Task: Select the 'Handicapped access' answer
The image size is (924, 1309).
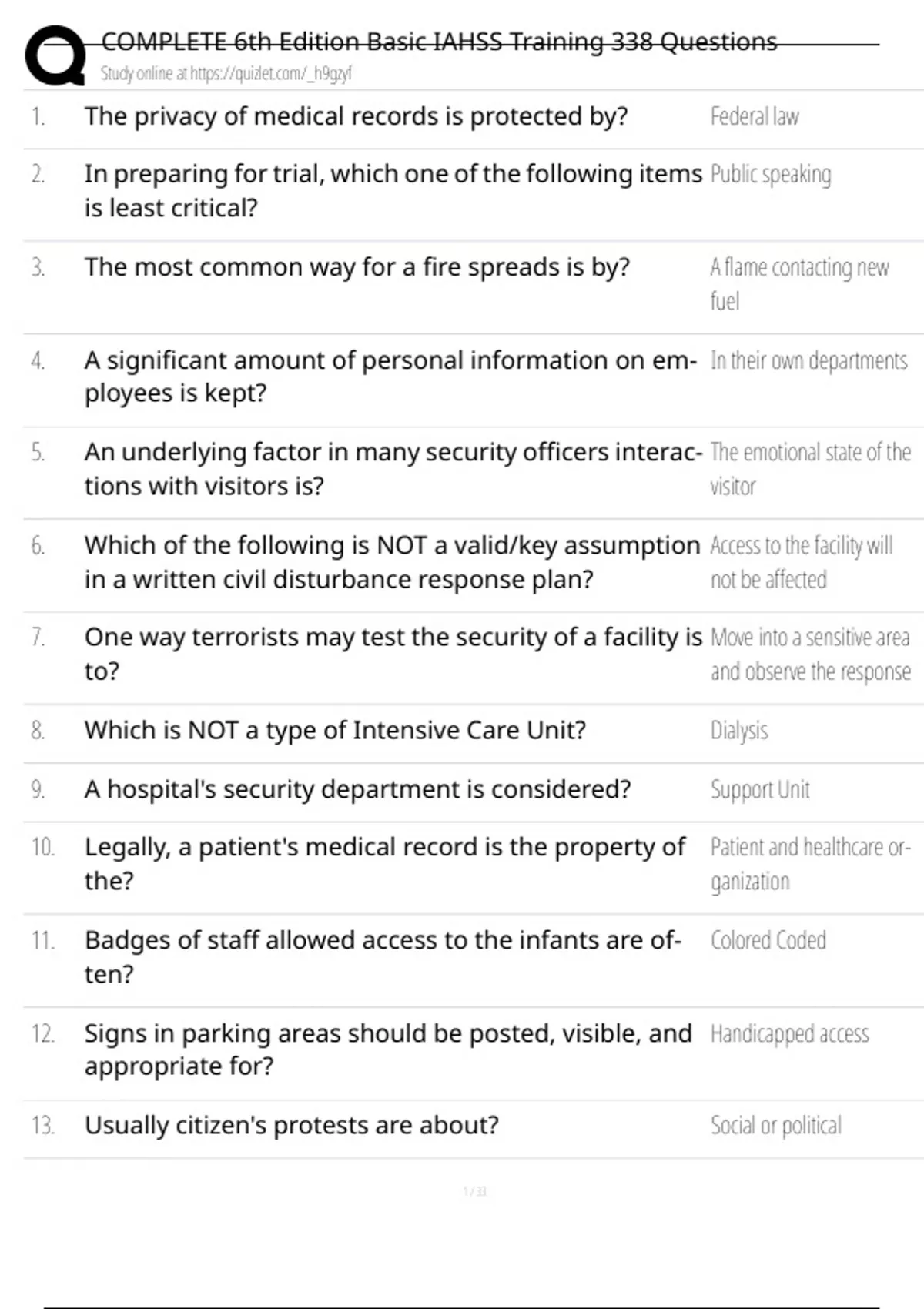Action: coord(789,1034)
